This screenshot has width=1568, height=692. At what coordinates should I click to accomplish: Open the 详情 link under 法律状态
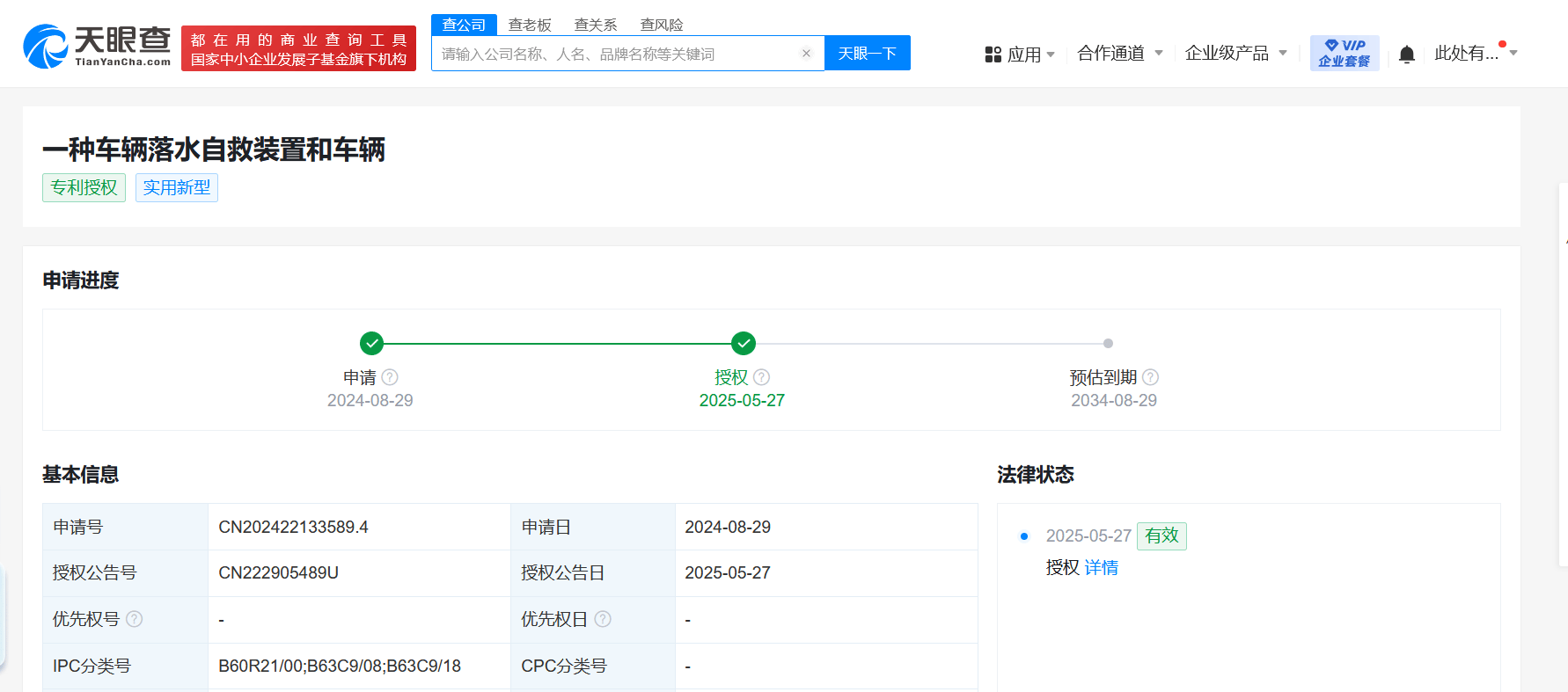1101,568
